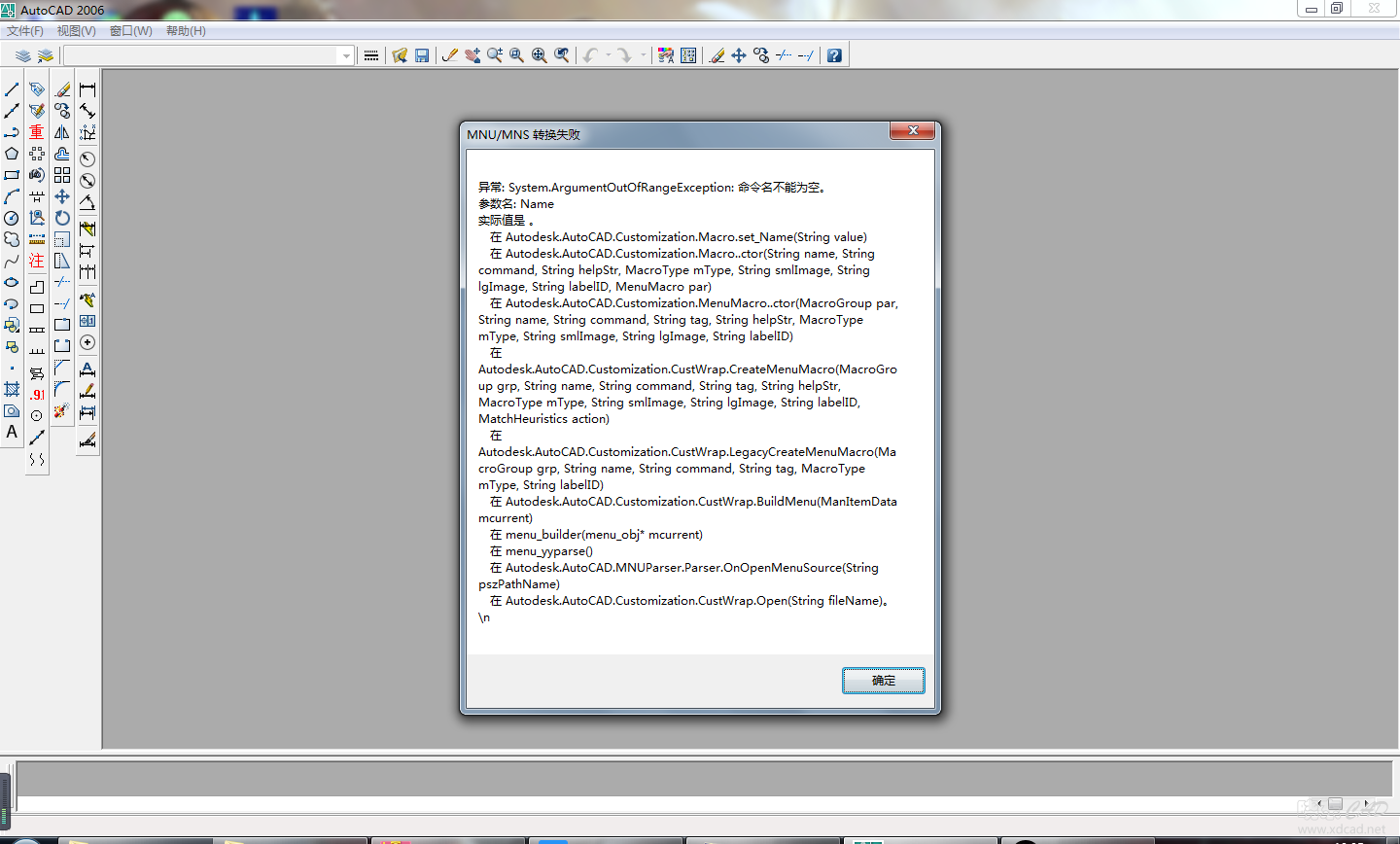Select the Hatch tool
1400x844 pixels.
coord(12,389)
